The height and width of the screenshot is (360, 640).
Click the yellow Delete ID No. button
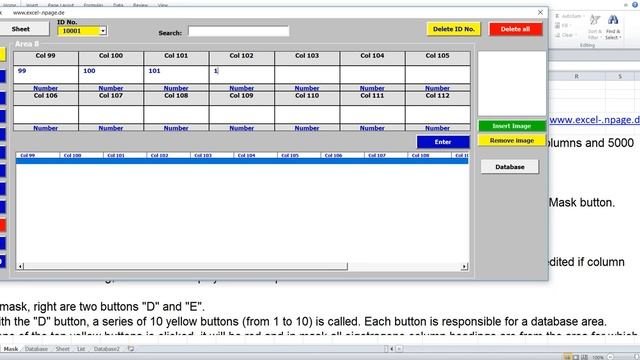point(453,29)
